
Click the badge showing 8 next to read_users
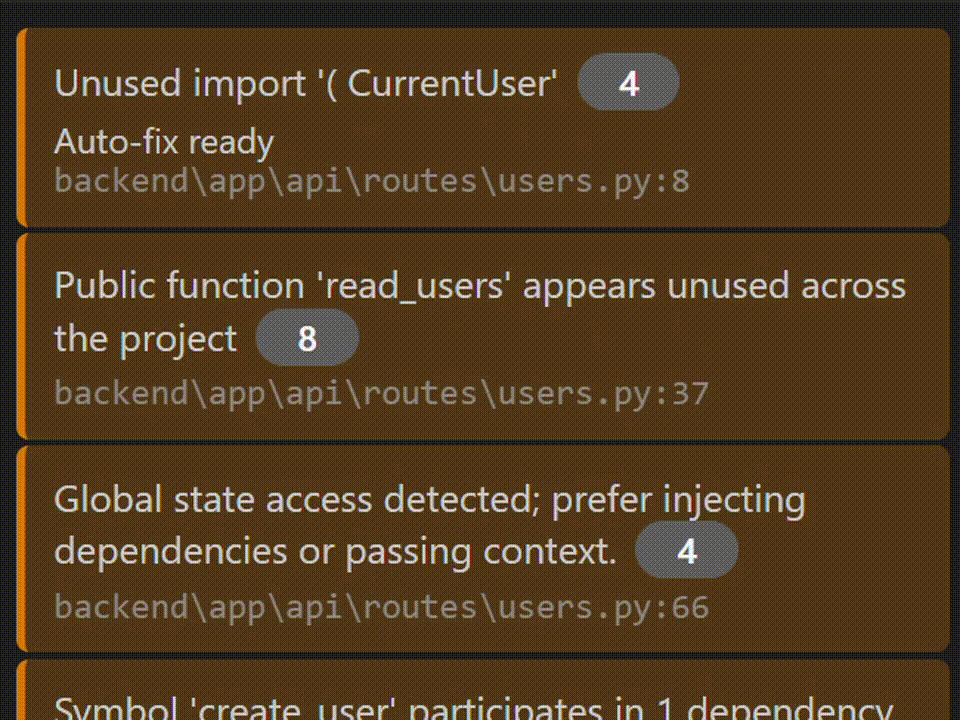pos(307,338)
